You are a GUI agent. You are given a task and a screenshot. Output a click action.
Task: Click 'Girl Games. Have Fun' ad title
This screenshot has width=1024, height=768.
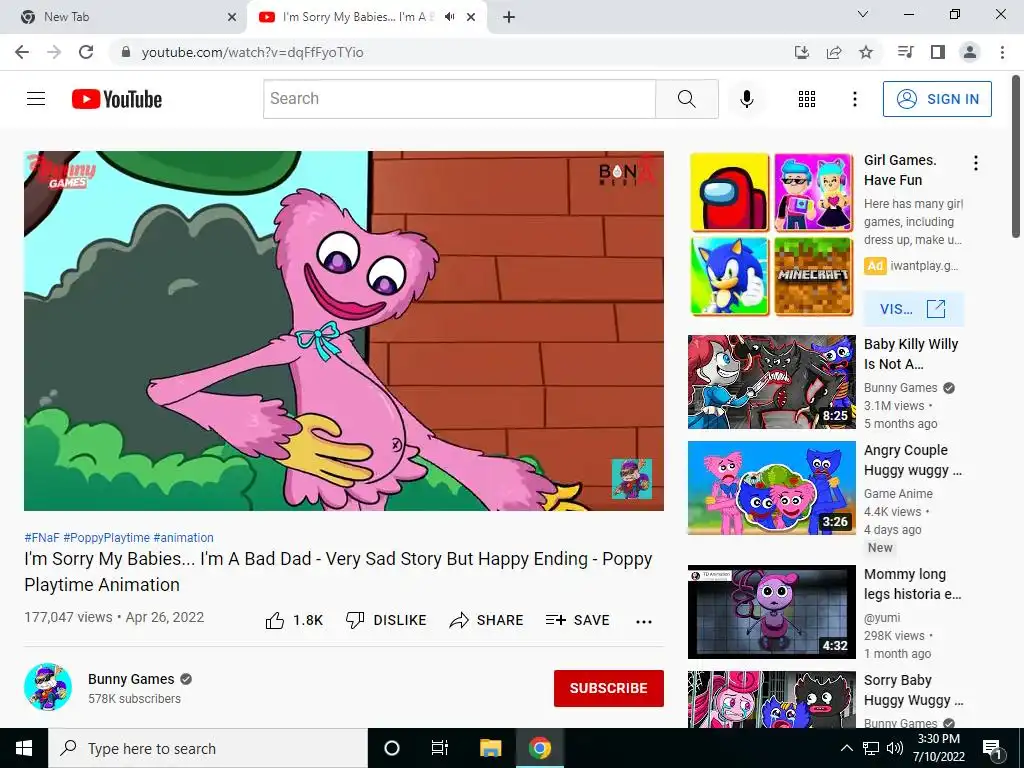tap(900, 170)
